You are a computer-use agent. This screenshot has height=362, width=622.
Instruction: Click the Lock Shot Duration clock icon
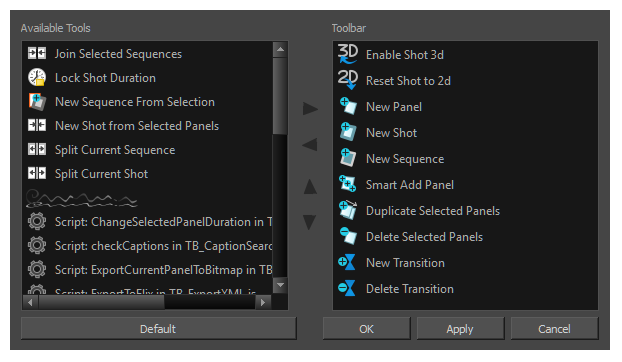pos(37,77)
